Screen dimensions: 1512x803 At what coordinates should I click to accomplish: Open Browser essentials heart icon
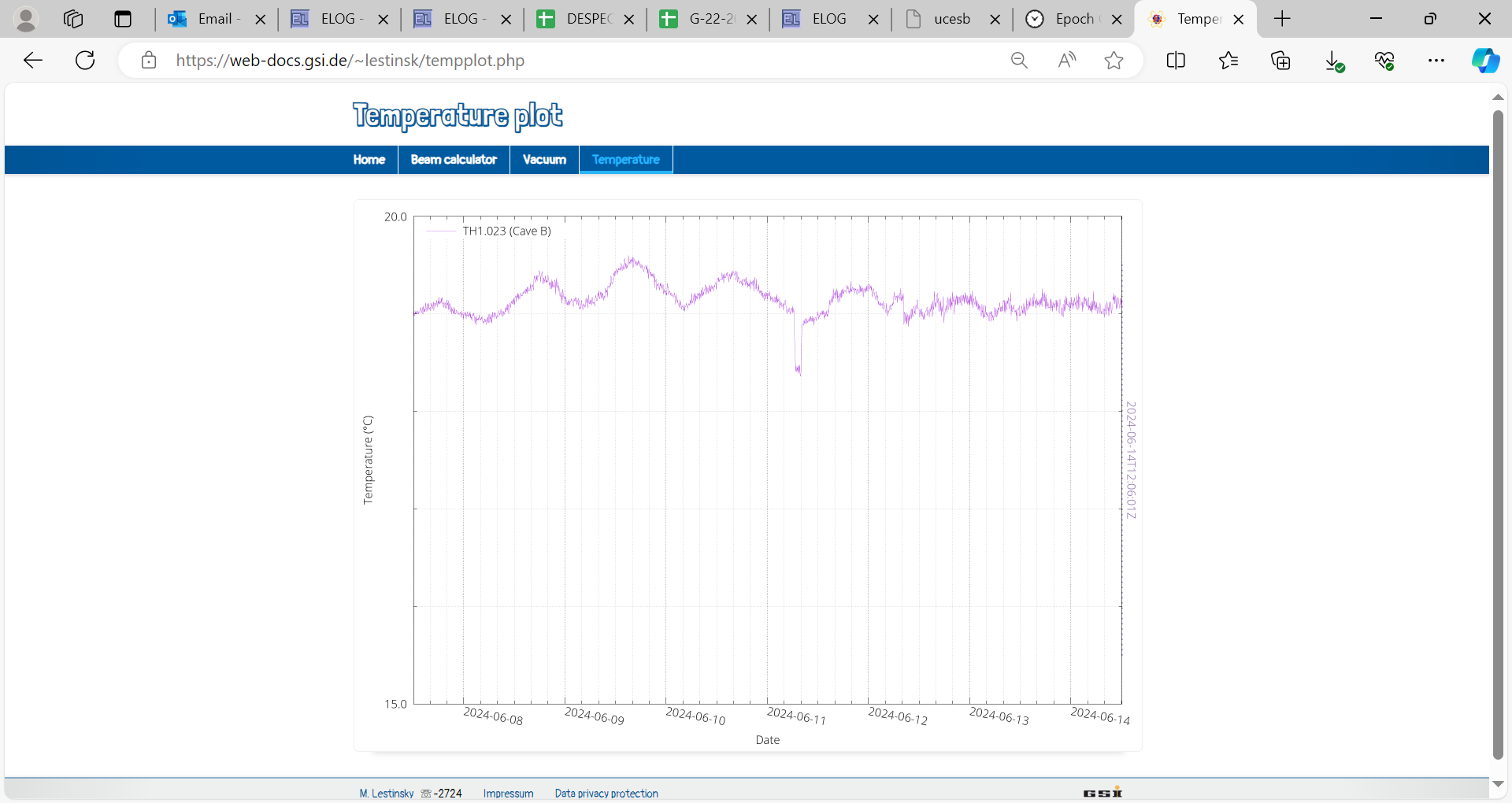click(1384, 61)
